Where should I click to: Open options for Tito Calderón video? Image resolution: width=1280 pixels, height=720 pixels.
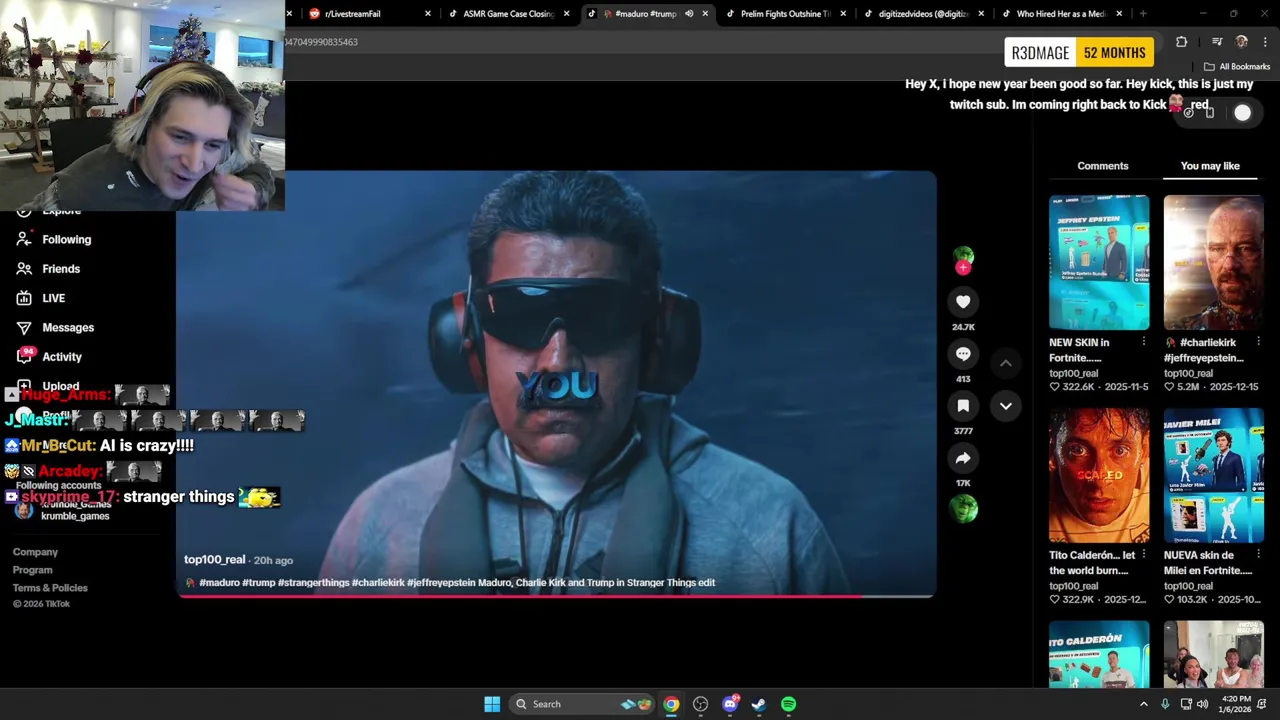[x=1144, y=555]
